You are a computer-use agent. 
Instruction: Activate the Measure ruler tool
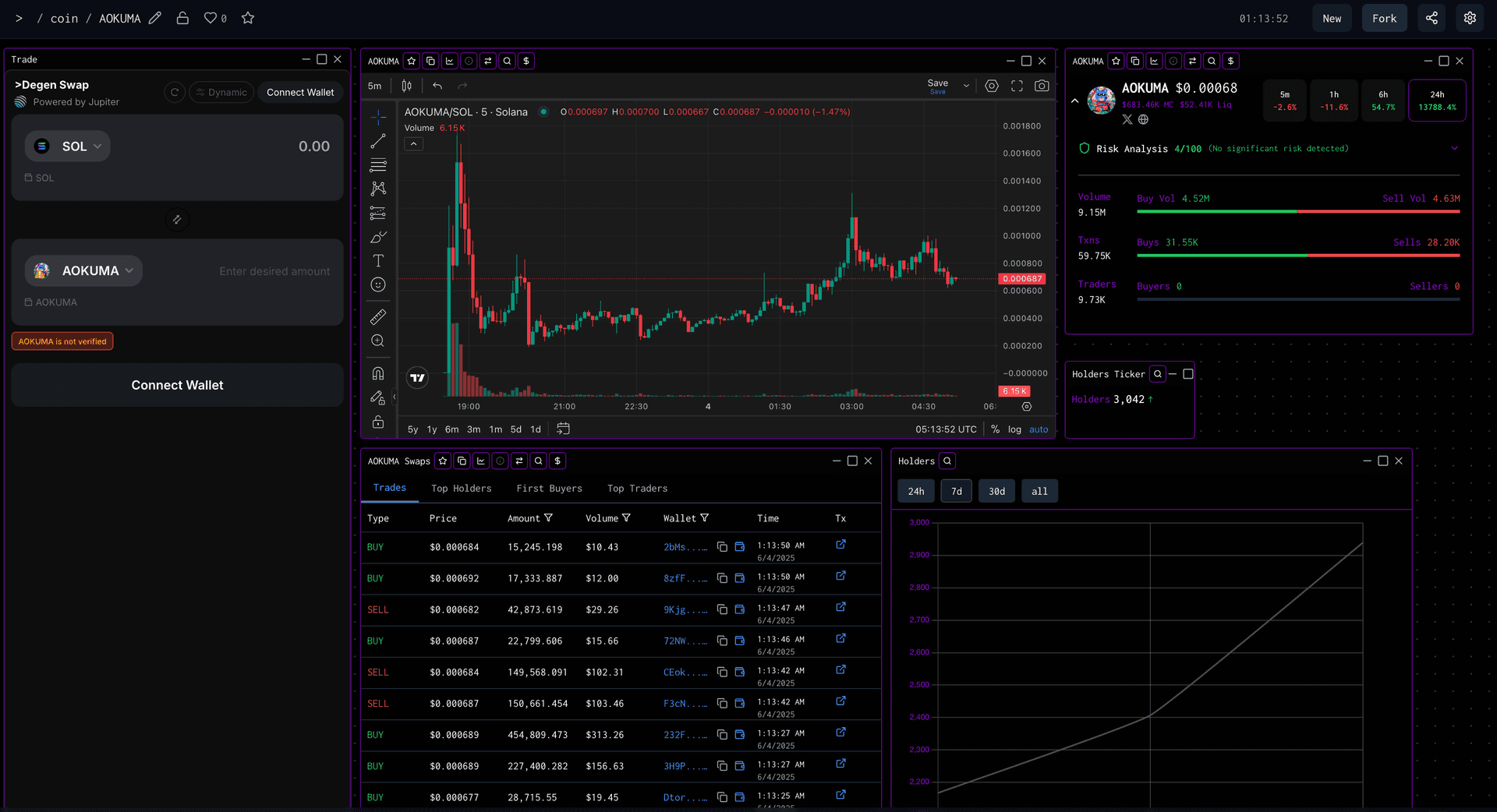[378, 316]
